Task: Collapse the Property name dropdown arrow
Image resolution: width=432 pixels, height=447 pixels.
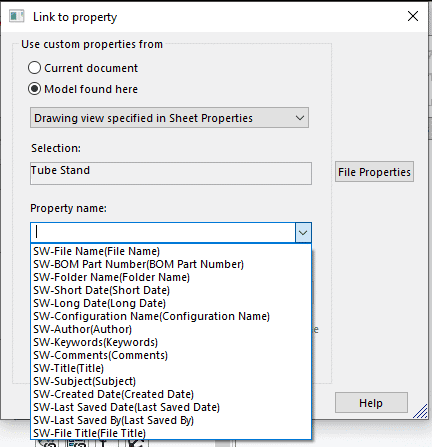Action: [303, 232]
